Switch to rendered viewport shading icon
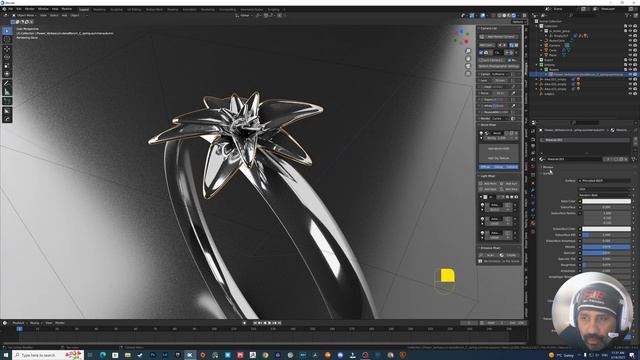This screenshot has height=360, width=640. 514,16
